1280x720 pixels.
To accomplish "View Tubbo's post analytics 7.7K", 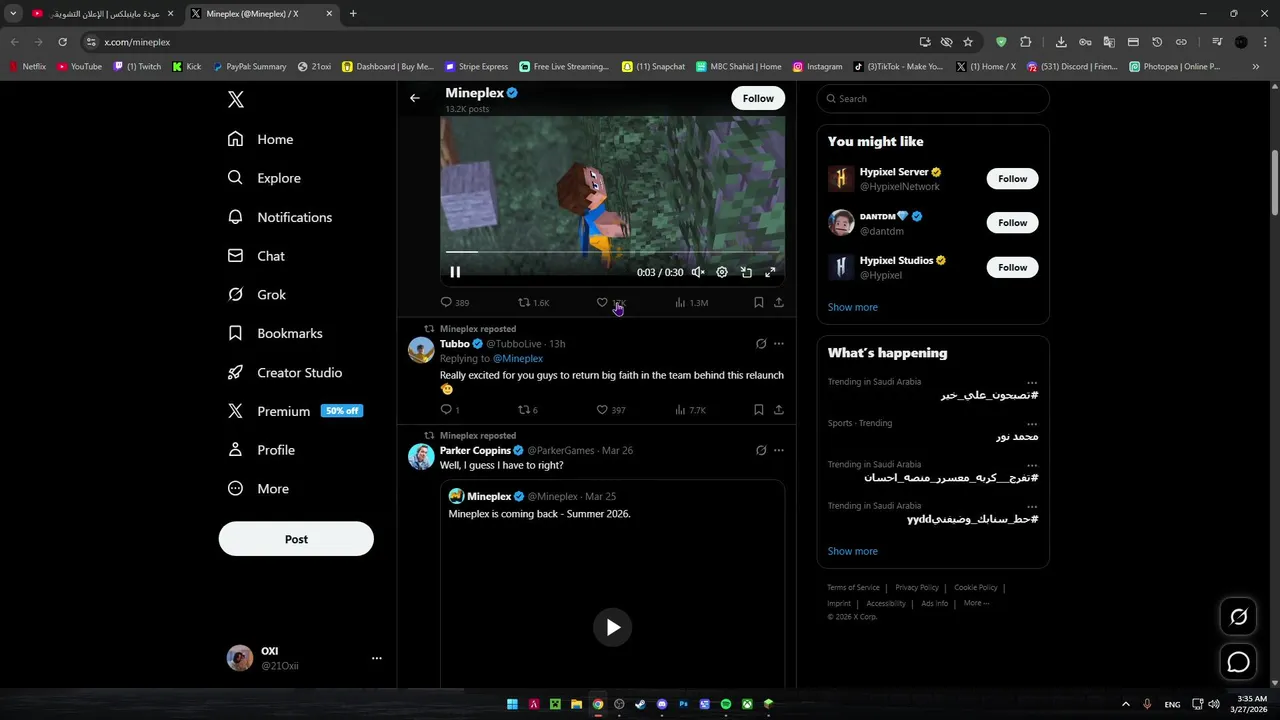I will click(690, 410).
